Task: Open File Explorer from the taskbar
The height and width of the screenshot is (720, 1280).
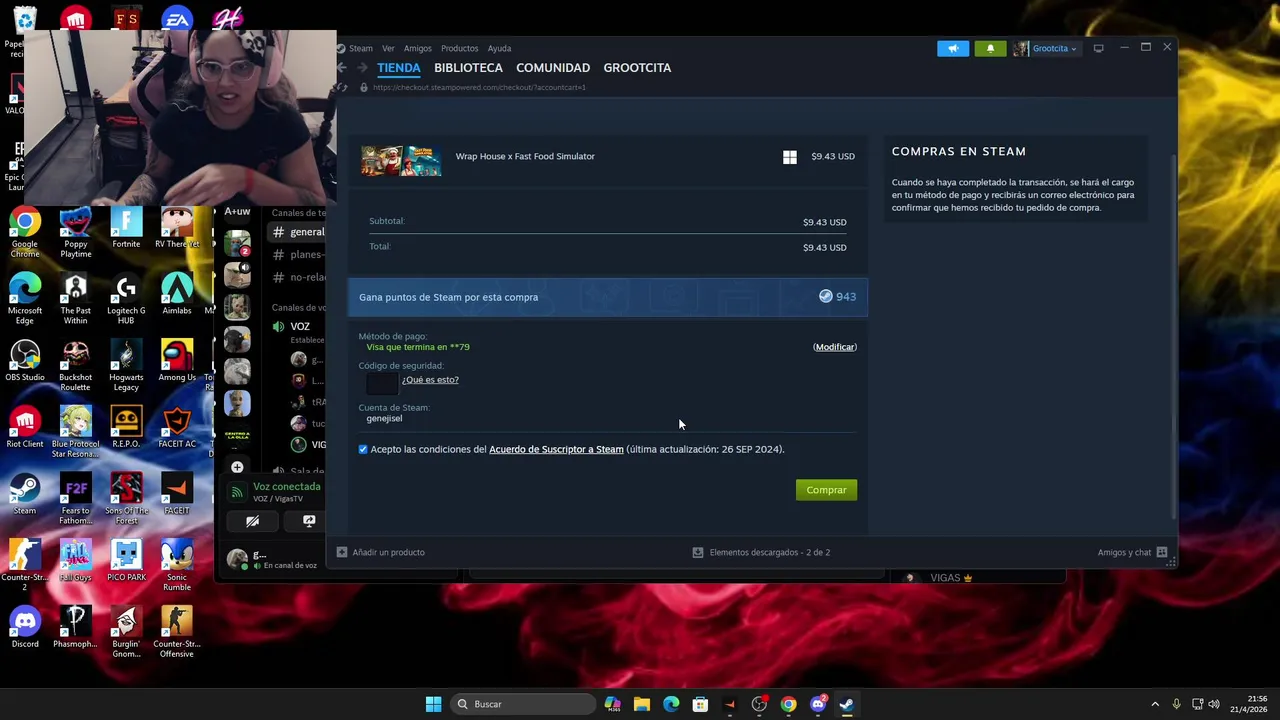Action: pyautogui.click(x=642, y=704)
